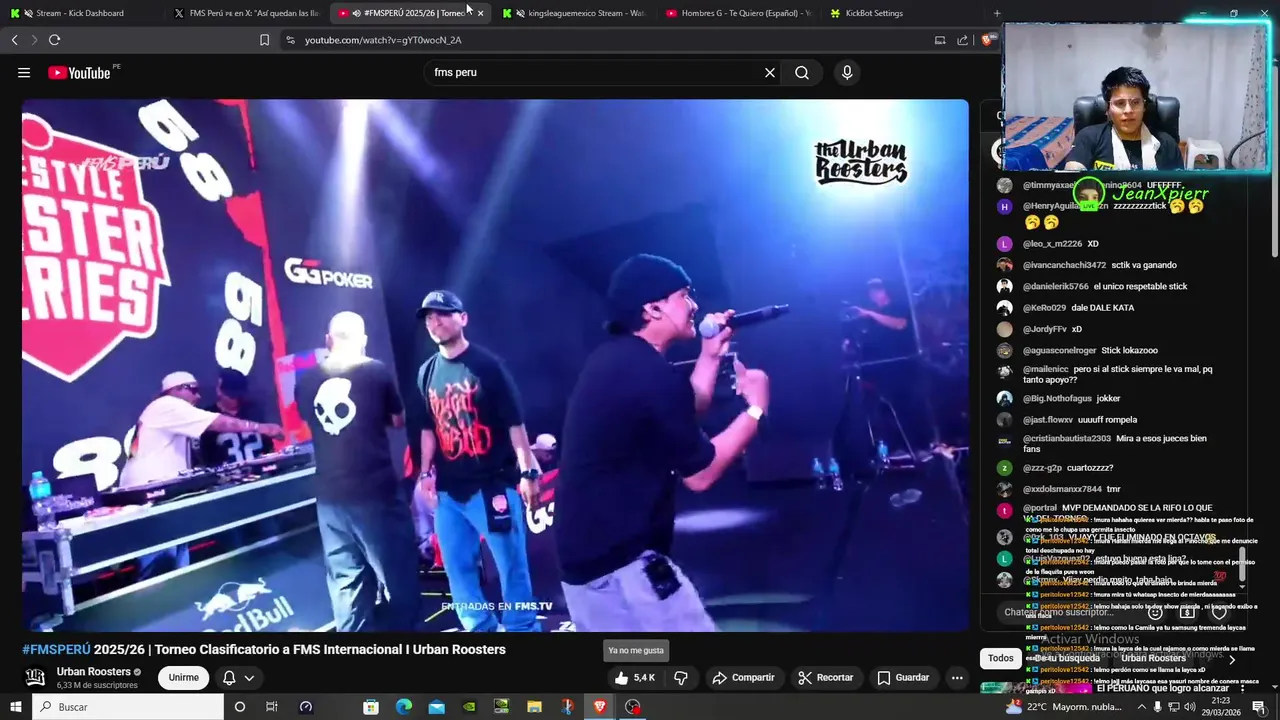The width and height of the screenshot is (1280, 720).
Task: Open File Explorer from the taskbar
Action: click(x=534, y=707)
